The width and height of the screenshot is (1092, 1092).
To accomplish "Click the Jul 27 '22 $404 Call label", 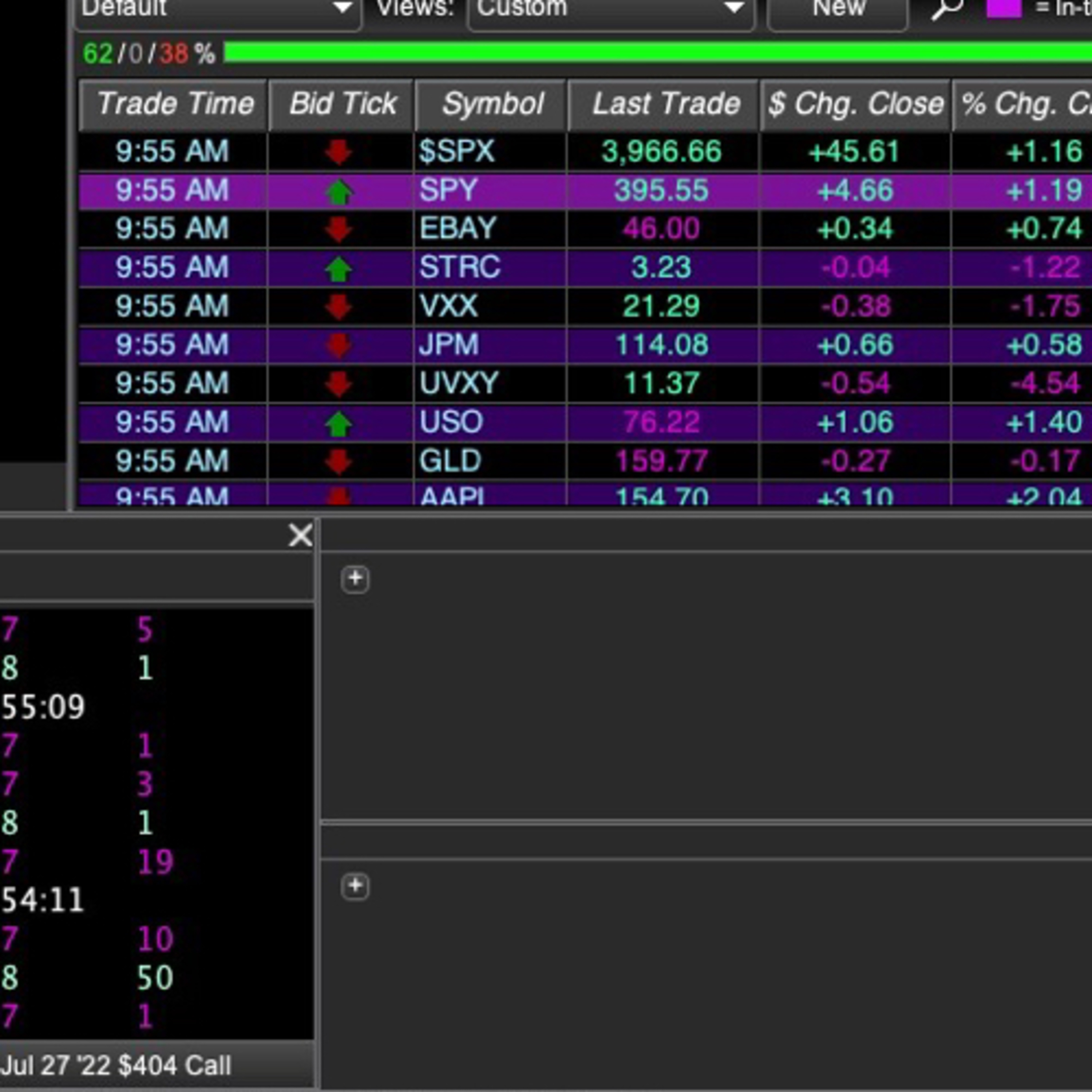I will (x=116, y=1065).
